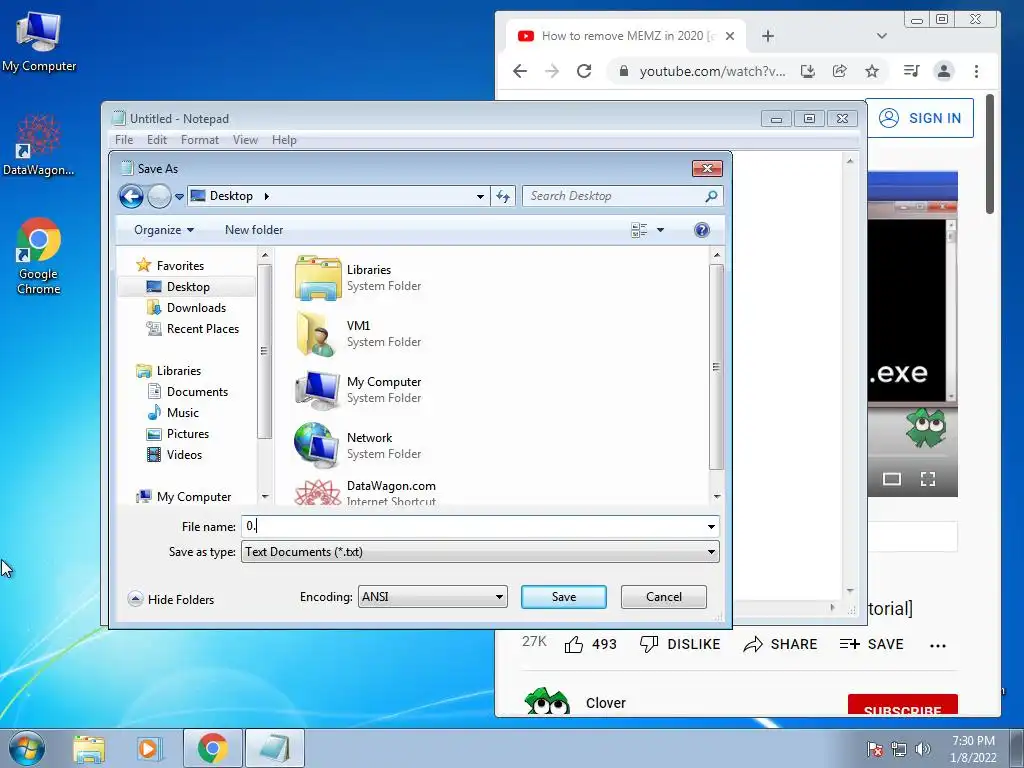This screenshot has width=1024, height=768.
Task: Reload the YouTube page in Chrome
Action: (584, 71)
